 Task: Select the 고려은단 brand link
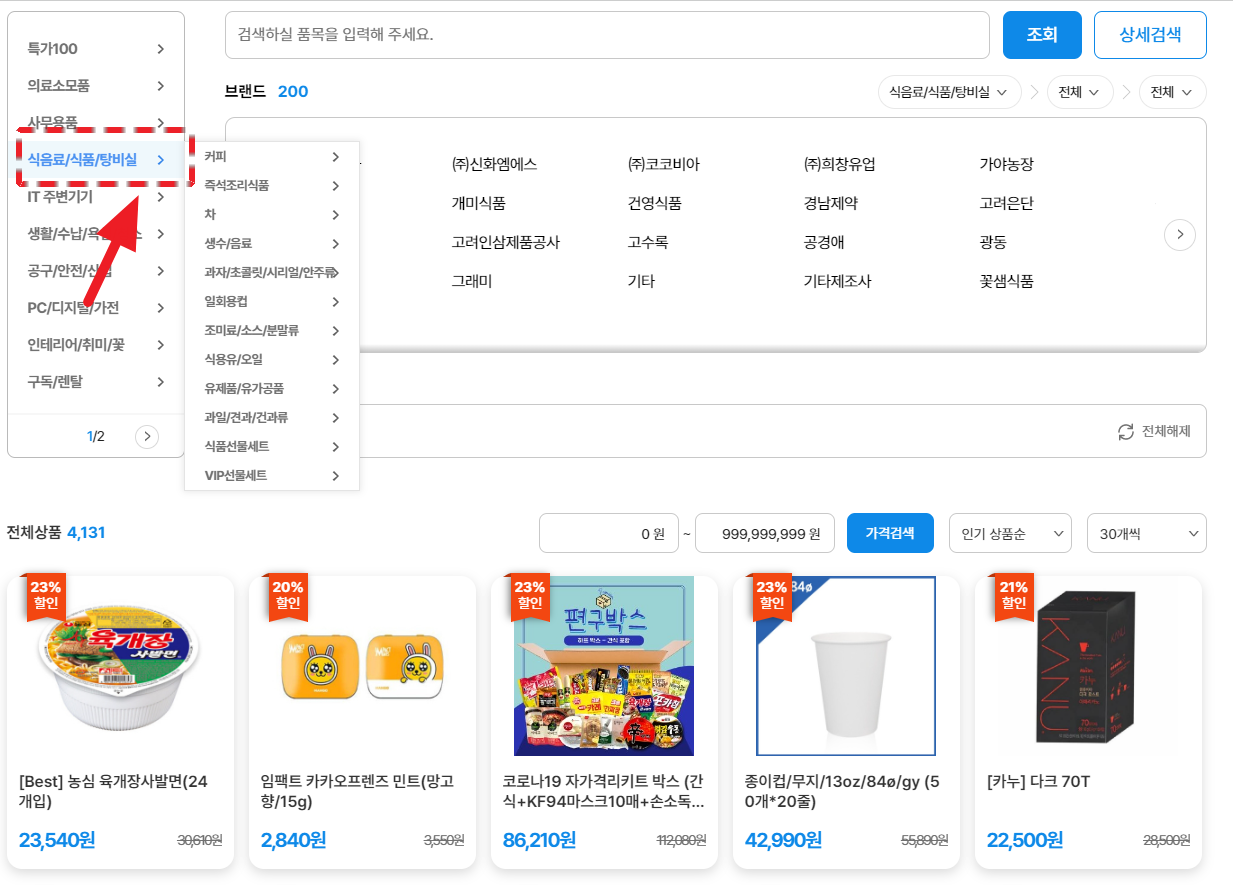(1006, 203)
